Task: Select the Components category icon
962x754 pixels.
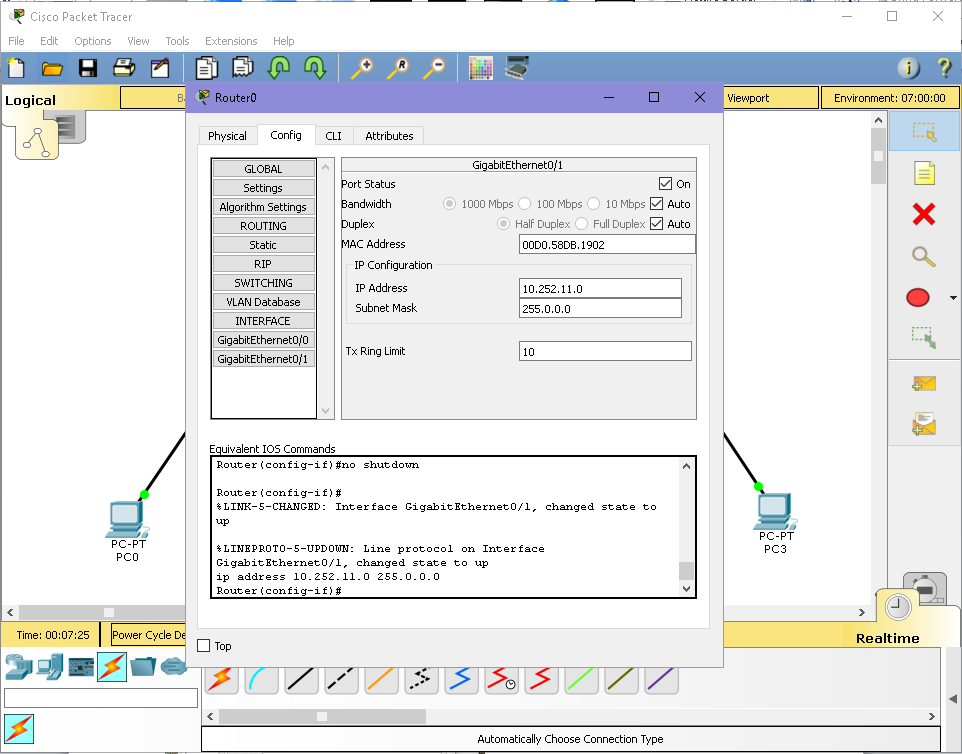Action: (x=81, y=667)
